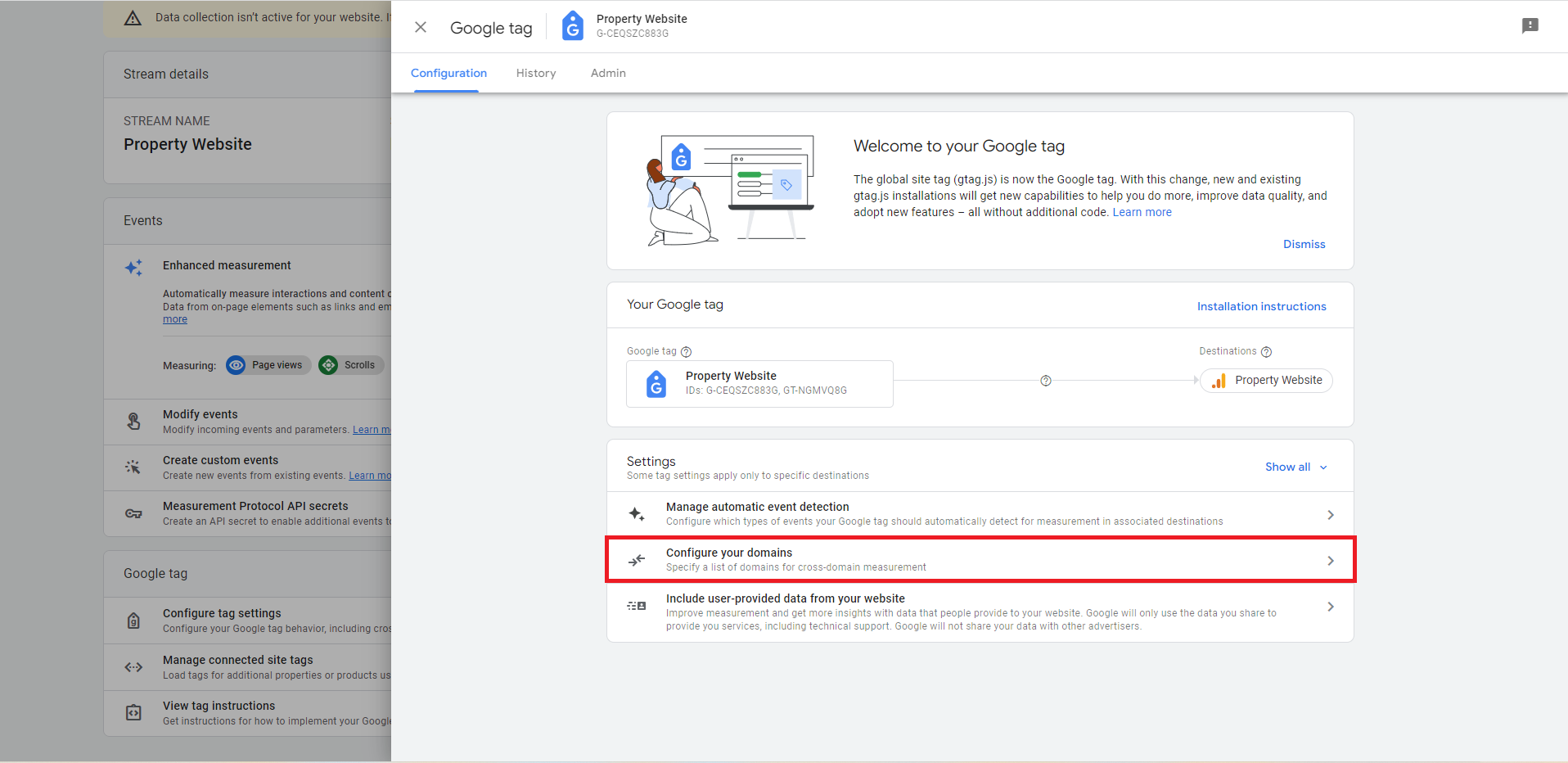Open Manage automatic event detection
This screenshot has width=1568, height=763.
pyautogui.click(x=980, y=514)
